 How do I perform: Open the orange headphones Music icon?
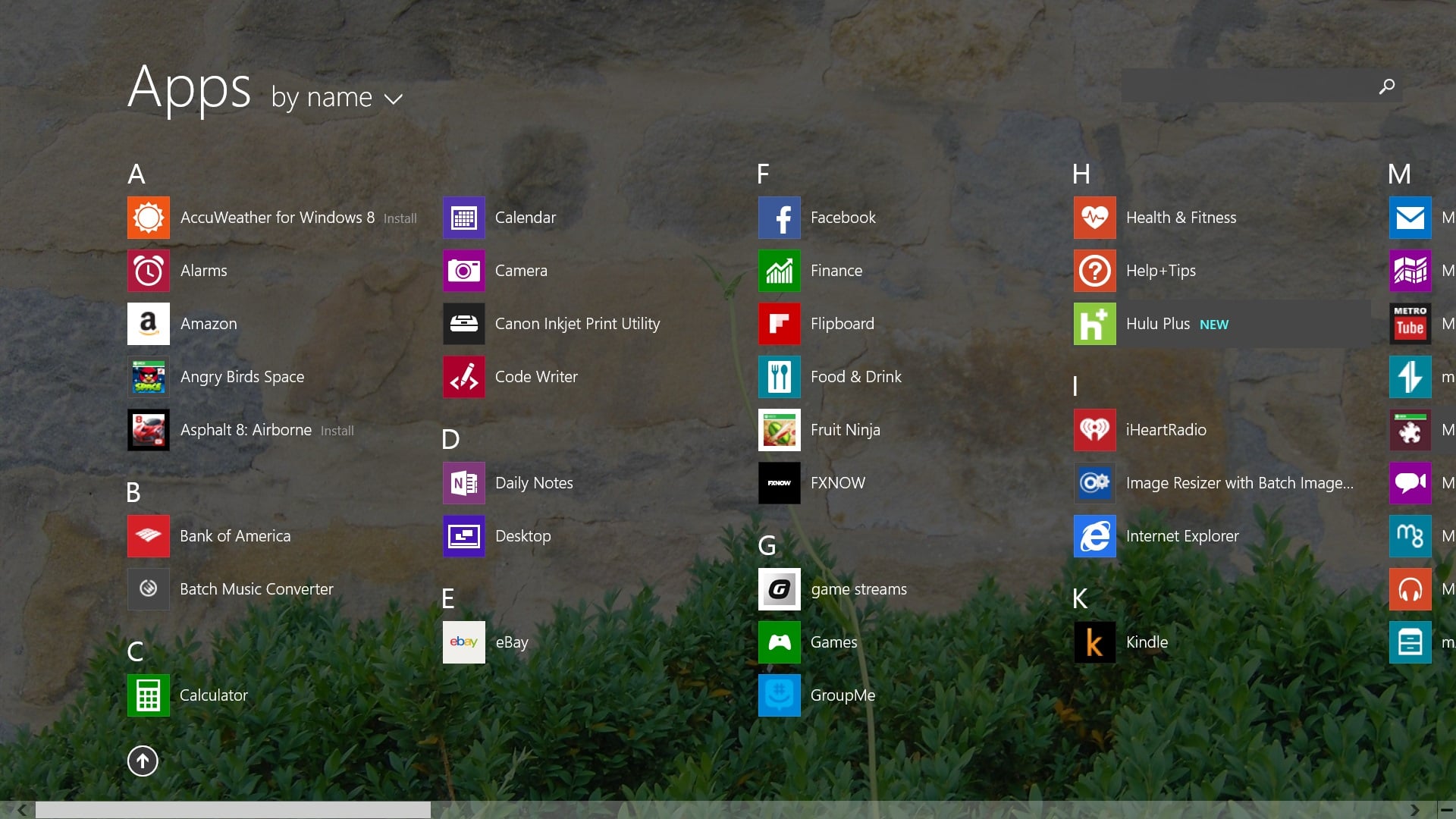(1410, 589)
